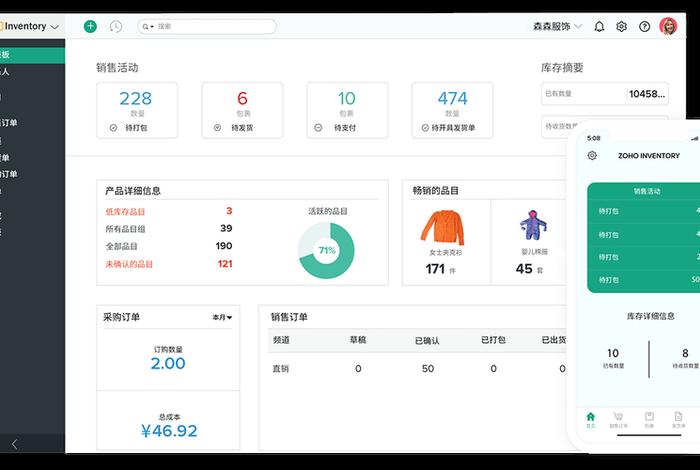Screen dimensions: 700x470
Task: Click the value 121 for unconfirmed items
Action: click(225, 264)
